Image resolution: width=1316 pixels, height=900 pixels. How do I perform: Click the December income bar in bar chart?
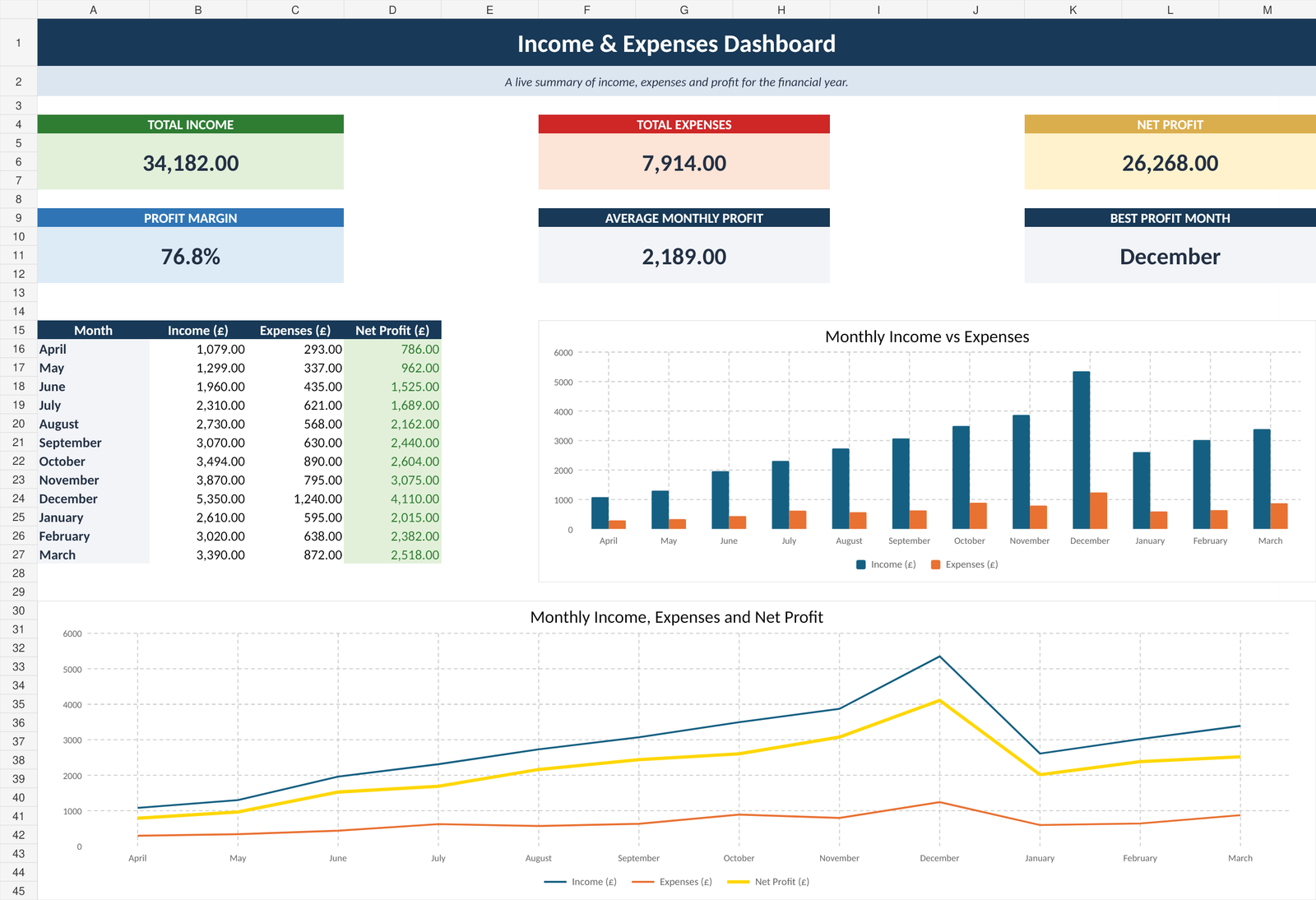click(x=1082, y=450)
